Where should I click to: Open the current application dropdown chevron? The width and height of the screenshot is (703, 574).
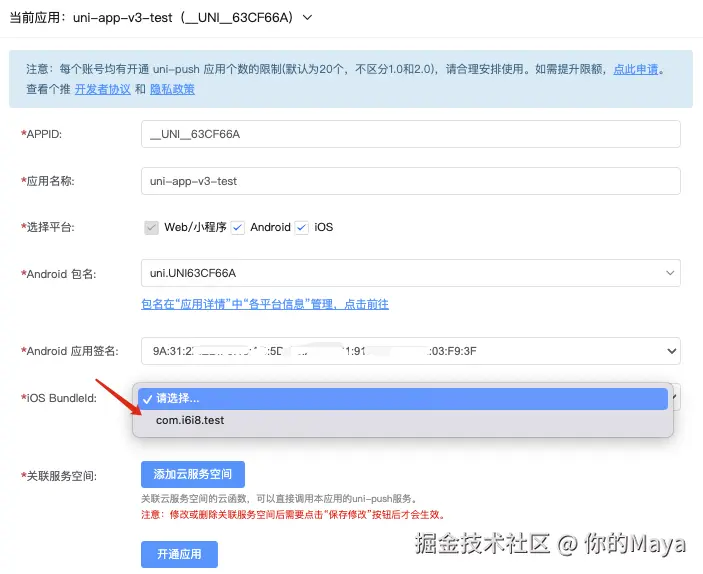307,17
